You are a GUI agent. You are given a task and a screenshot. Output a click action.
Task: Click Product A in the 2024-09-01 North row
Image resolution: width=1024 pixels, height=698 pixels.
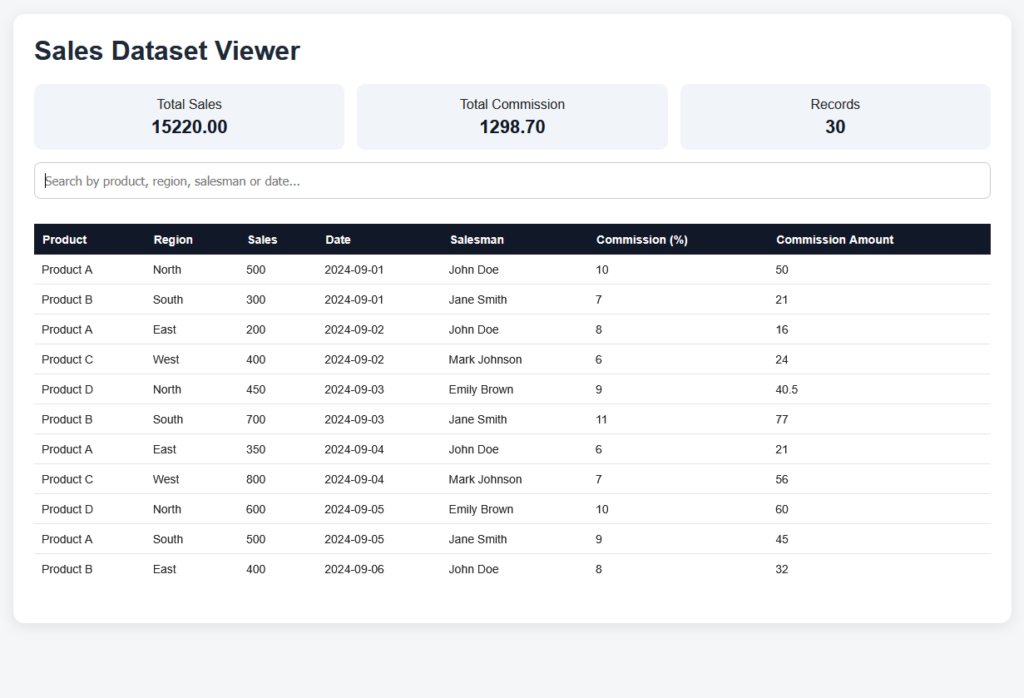[x=67, y=270]
